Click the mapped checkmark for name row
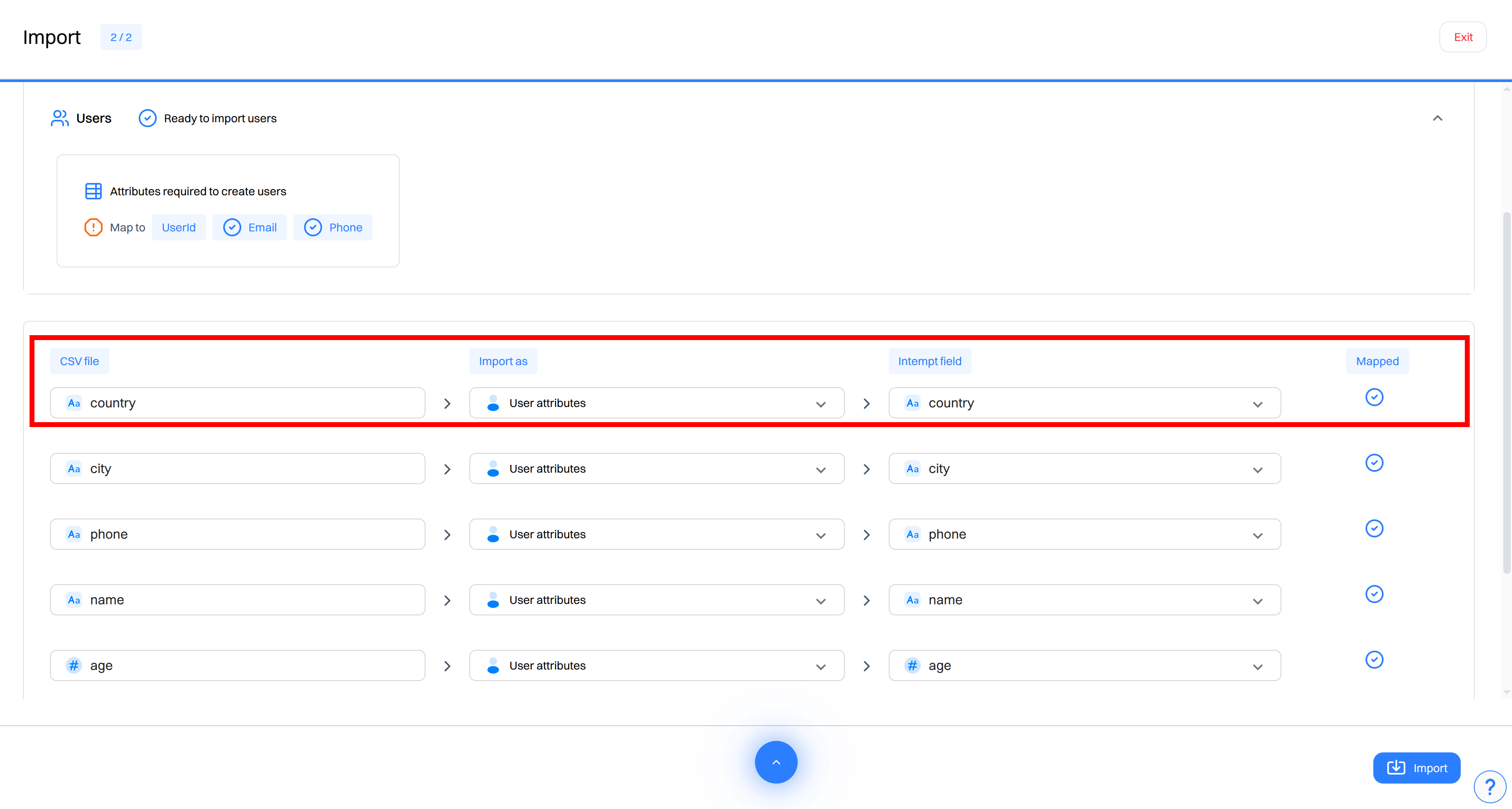Viewport: 1512px width, 809px height. click(1374, 594)
